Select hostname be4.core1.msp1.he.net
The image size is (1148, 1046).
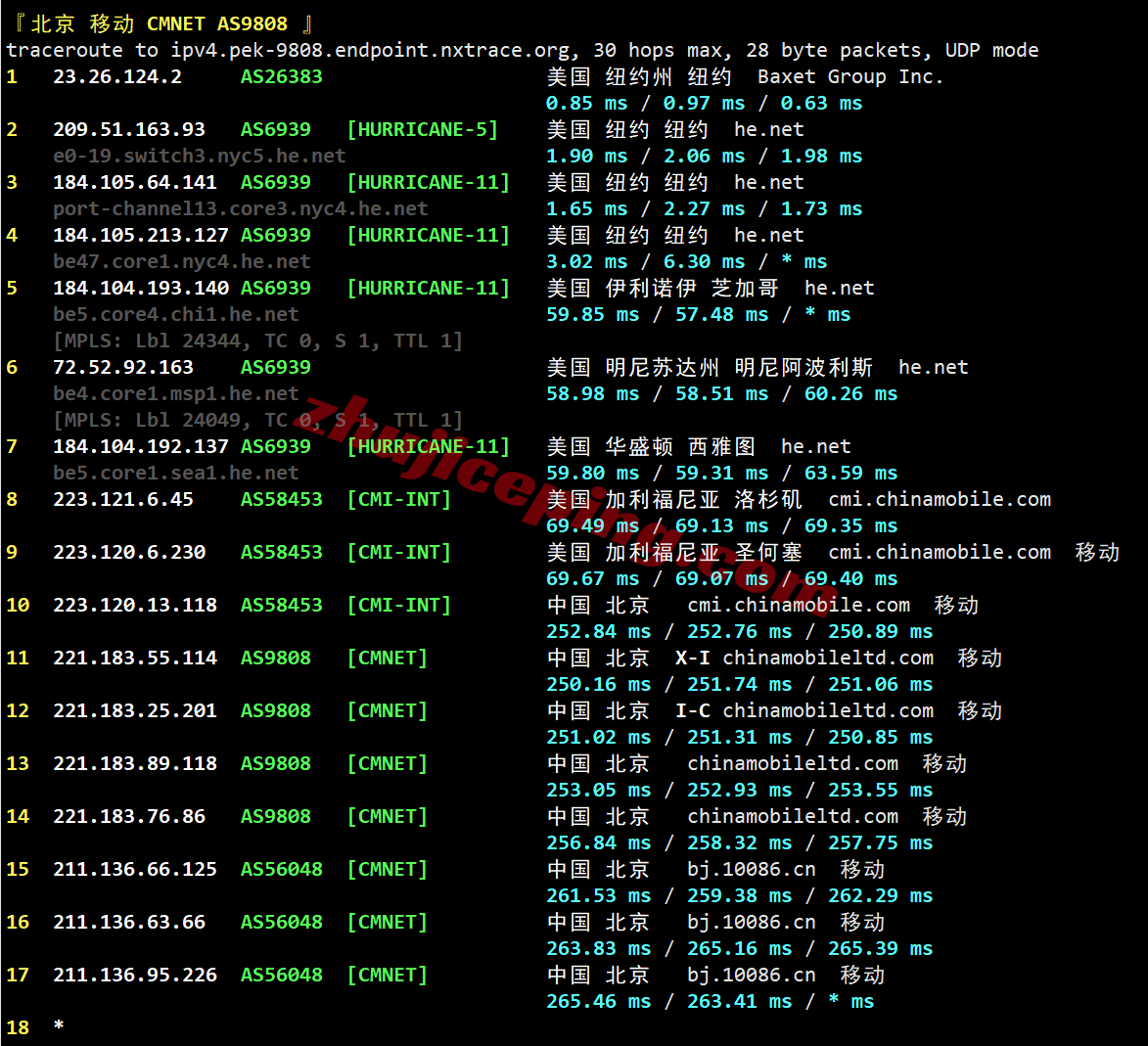[176, 393]
